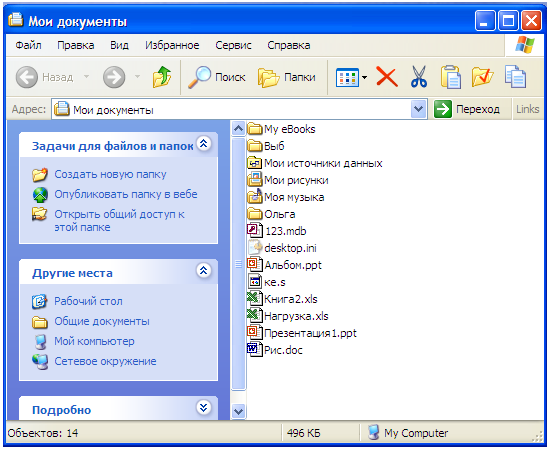This screenshot has height=449, width=547.
Task: Click the Общие документы link
Action: pyautogui.click(x=102, y=321)
